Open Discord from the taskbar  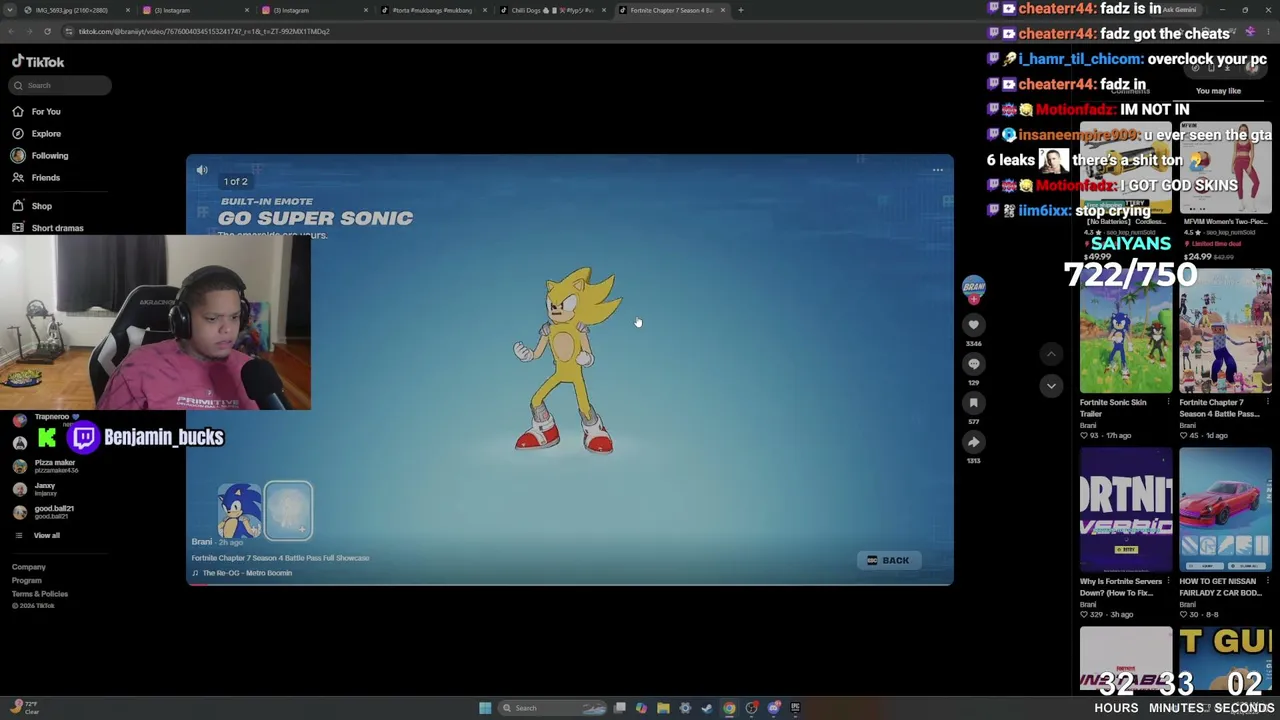tap(773, 708)
